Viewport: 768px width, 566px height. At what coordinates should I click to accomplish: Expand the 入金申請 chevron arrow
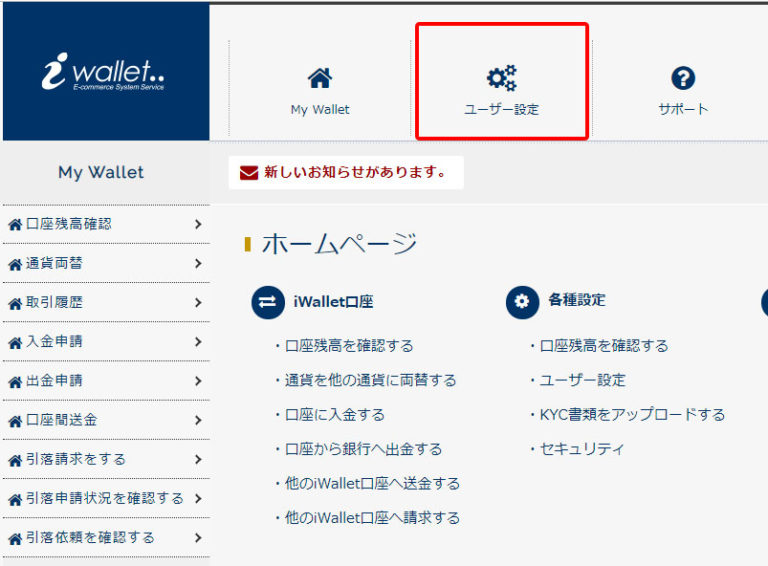pos(198,342)
